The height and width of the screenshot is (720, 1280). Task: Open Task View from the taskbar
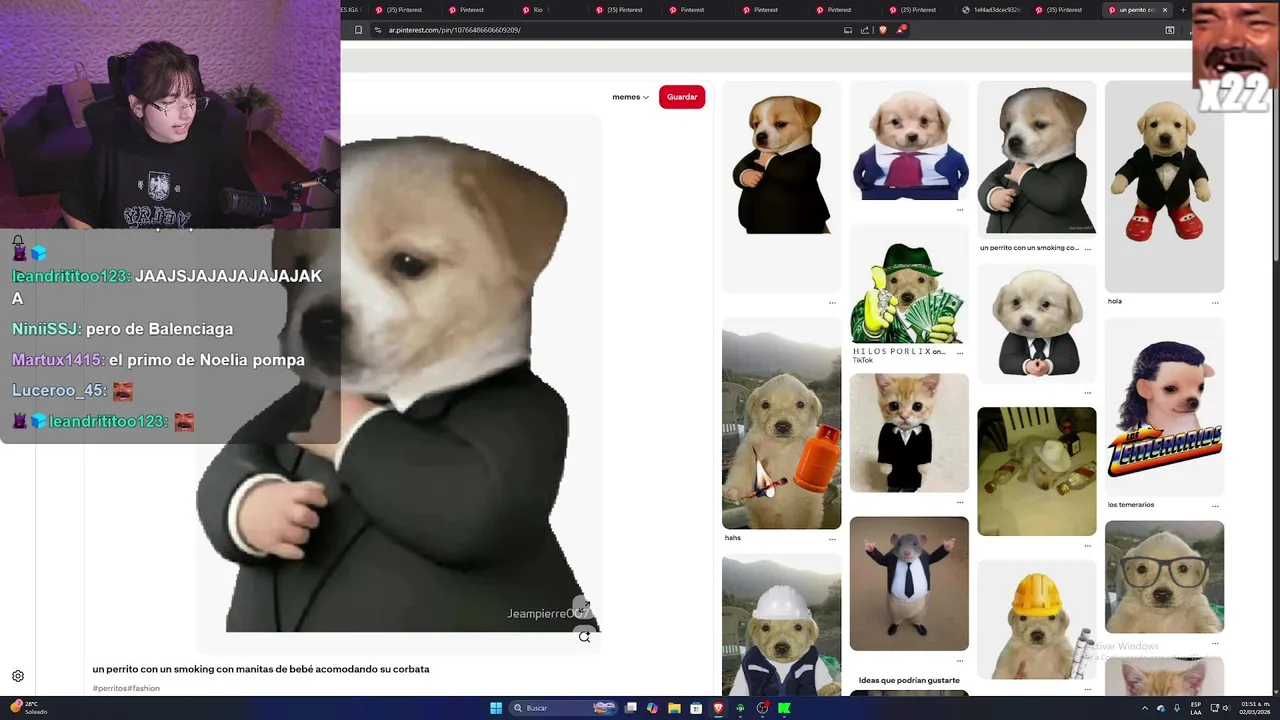631,708
